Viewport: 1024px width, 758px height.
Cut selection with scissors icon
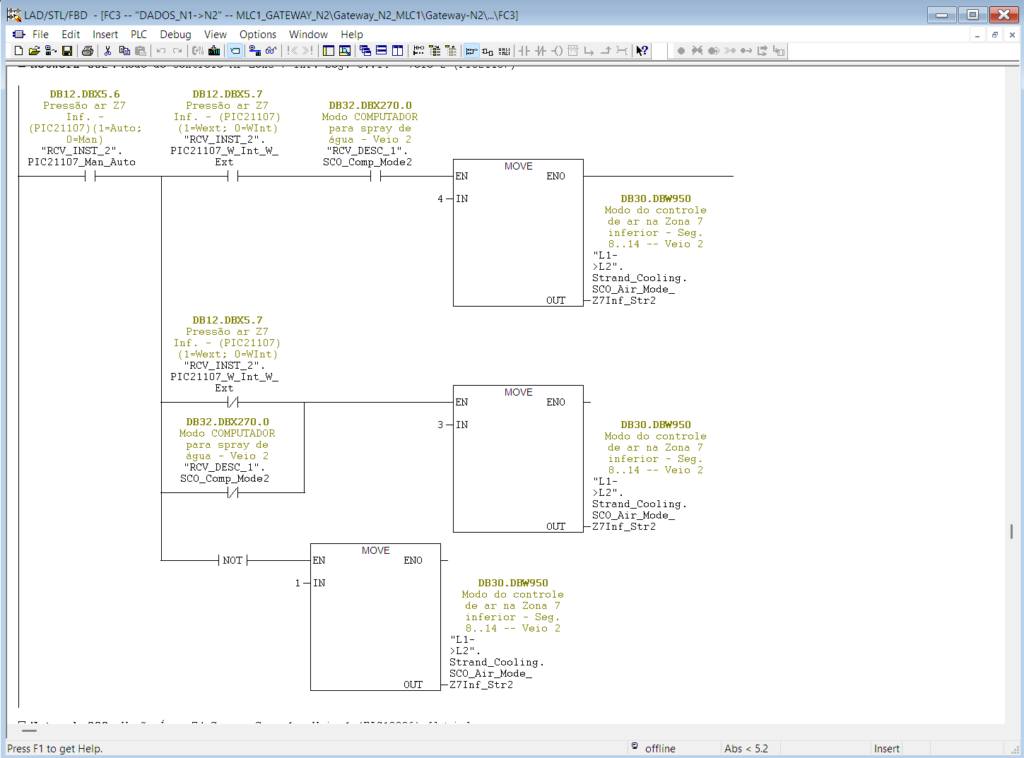[107, 51]
